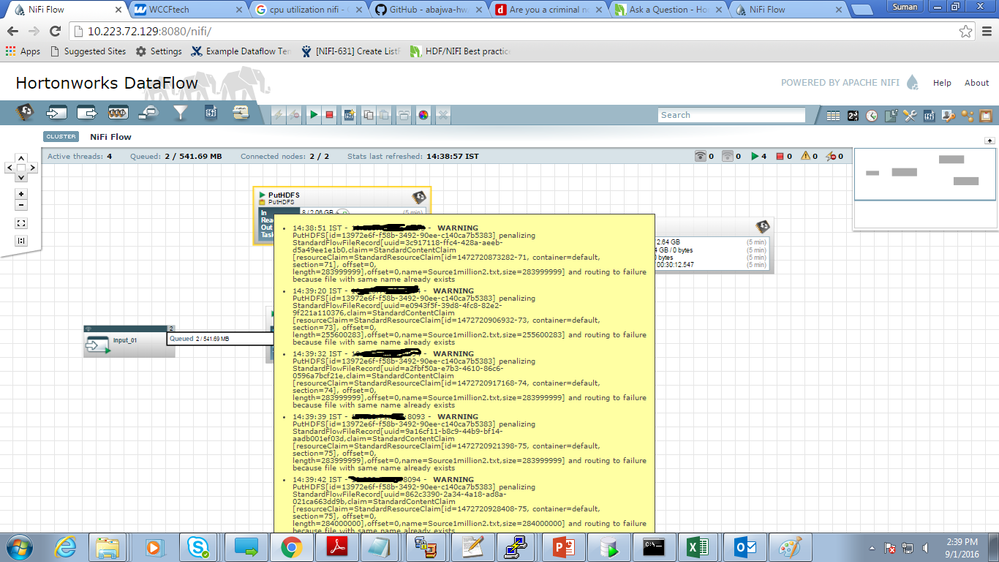The width and height of the screenshot is (999, 562).
Task: Open the Controller Settings wrench icon
Action: pyautogui.click(x=910, y=115)
